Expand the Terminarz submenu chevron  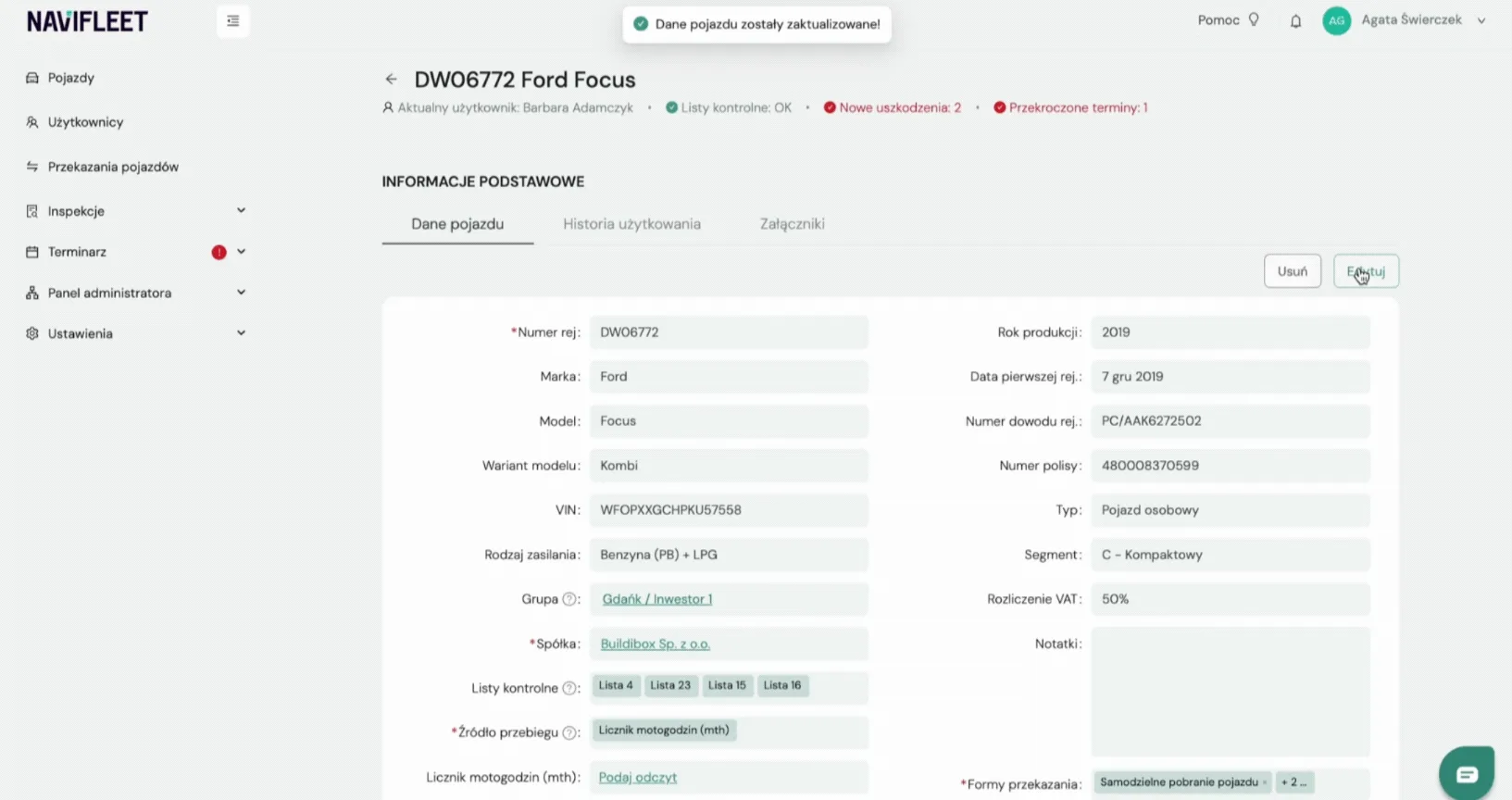[x=241, y=251]
